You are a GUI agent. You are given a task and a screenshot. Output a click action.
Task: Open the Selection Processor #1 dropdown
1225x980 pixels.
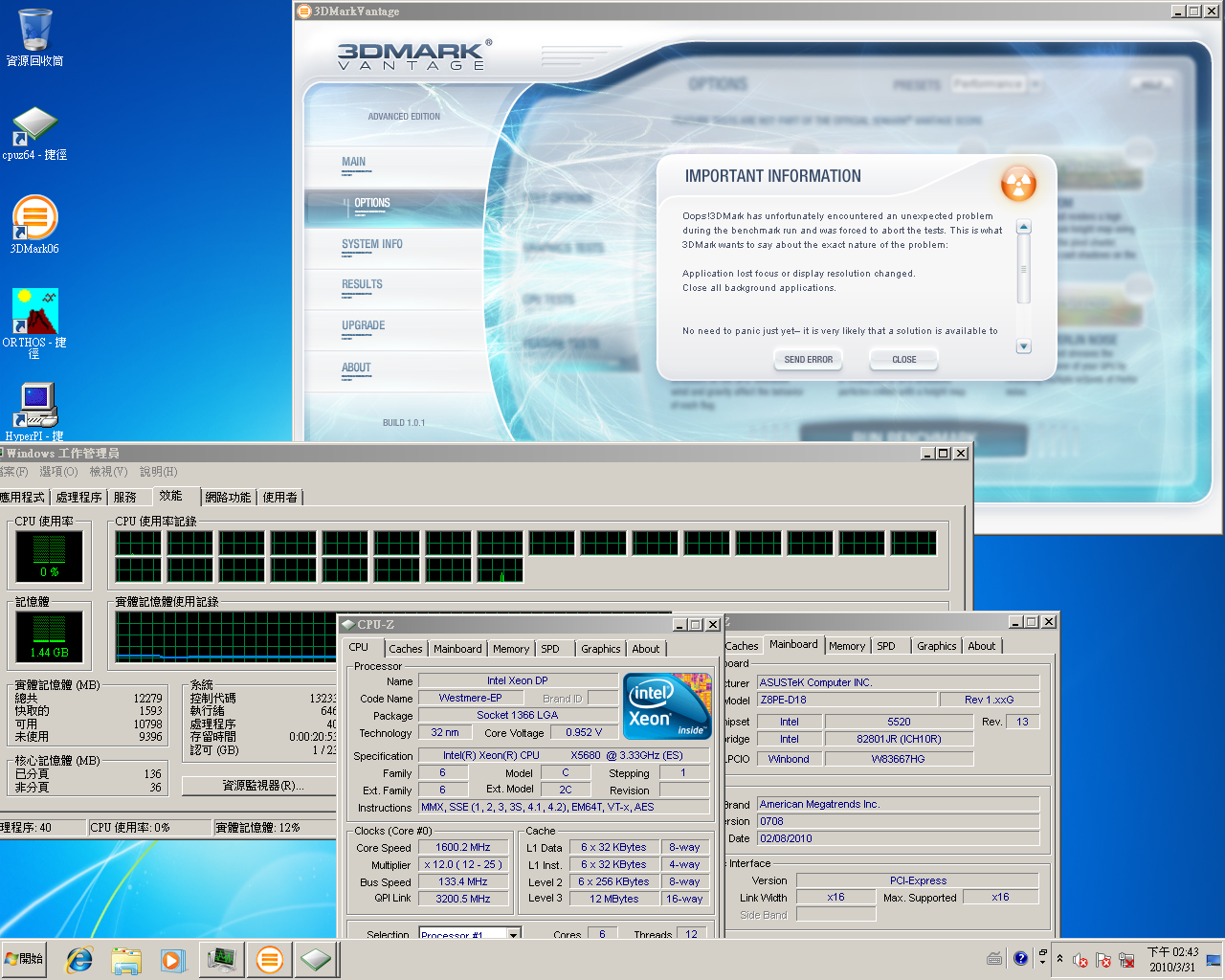coord(514,934)
